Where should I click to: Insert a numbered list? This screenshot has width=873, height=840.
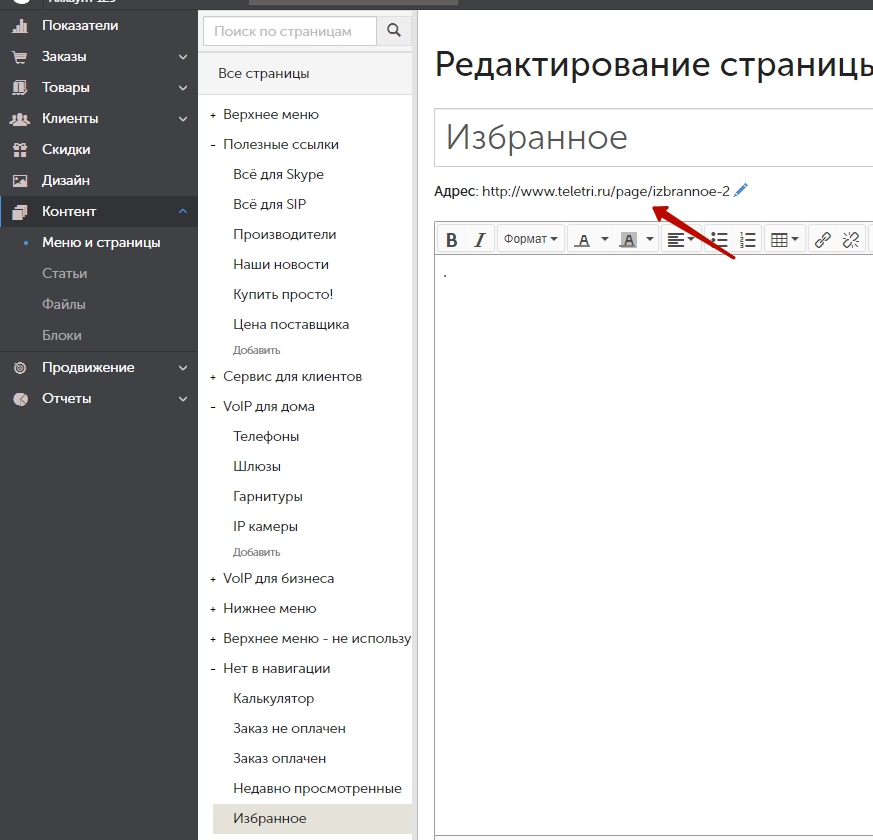pos(747,240)
